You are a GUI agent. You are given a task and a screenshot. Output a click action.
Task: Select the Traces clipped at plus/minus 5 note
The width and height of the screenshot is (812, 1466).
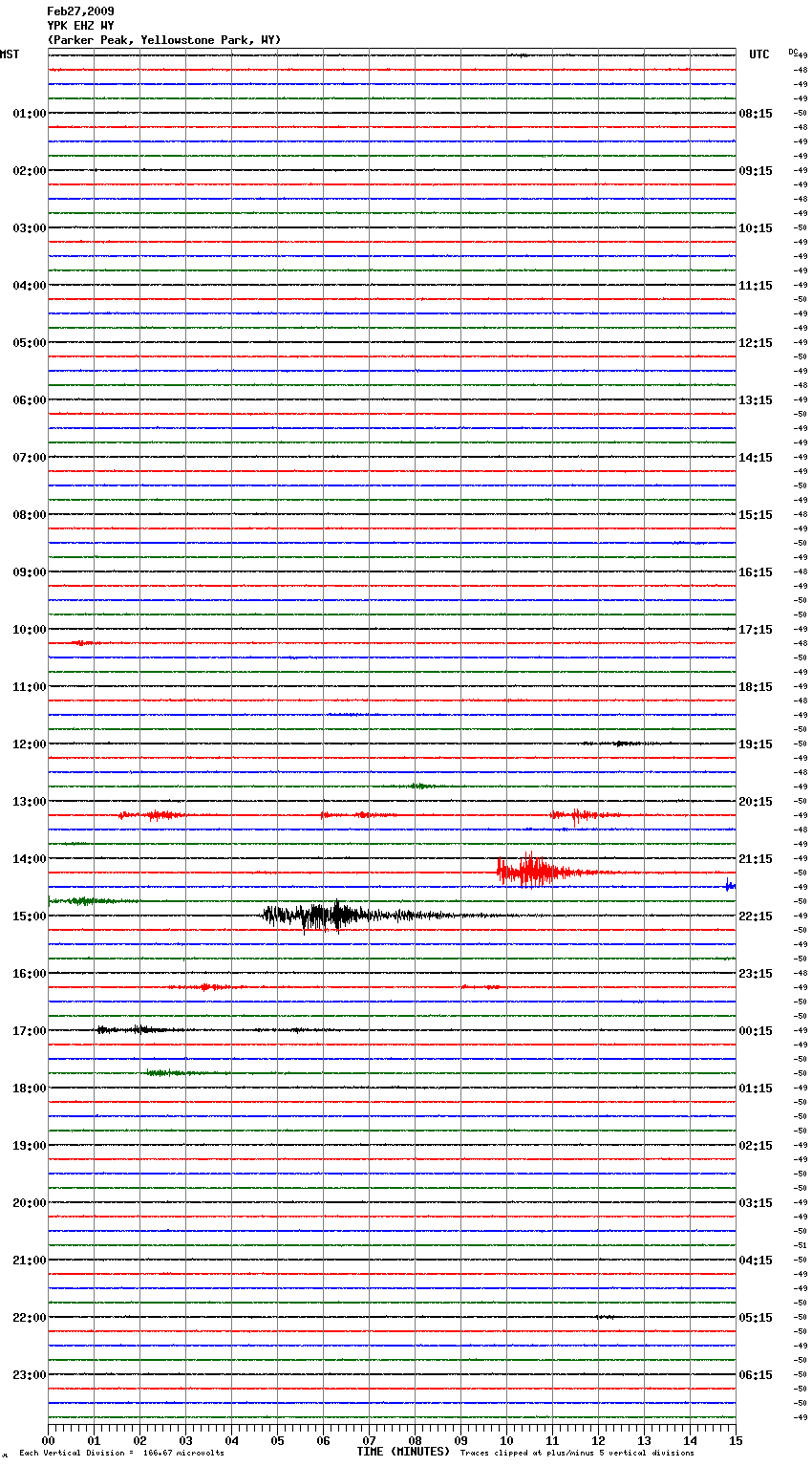pyautogui.click(x=577, y=1454)
